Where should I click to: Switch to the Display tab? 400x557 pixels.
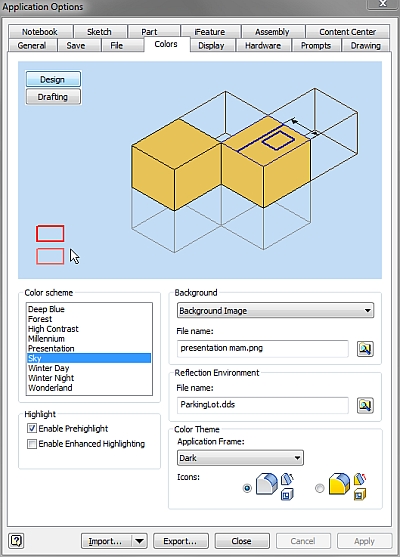pyautogui.click(x=211, y=46)
